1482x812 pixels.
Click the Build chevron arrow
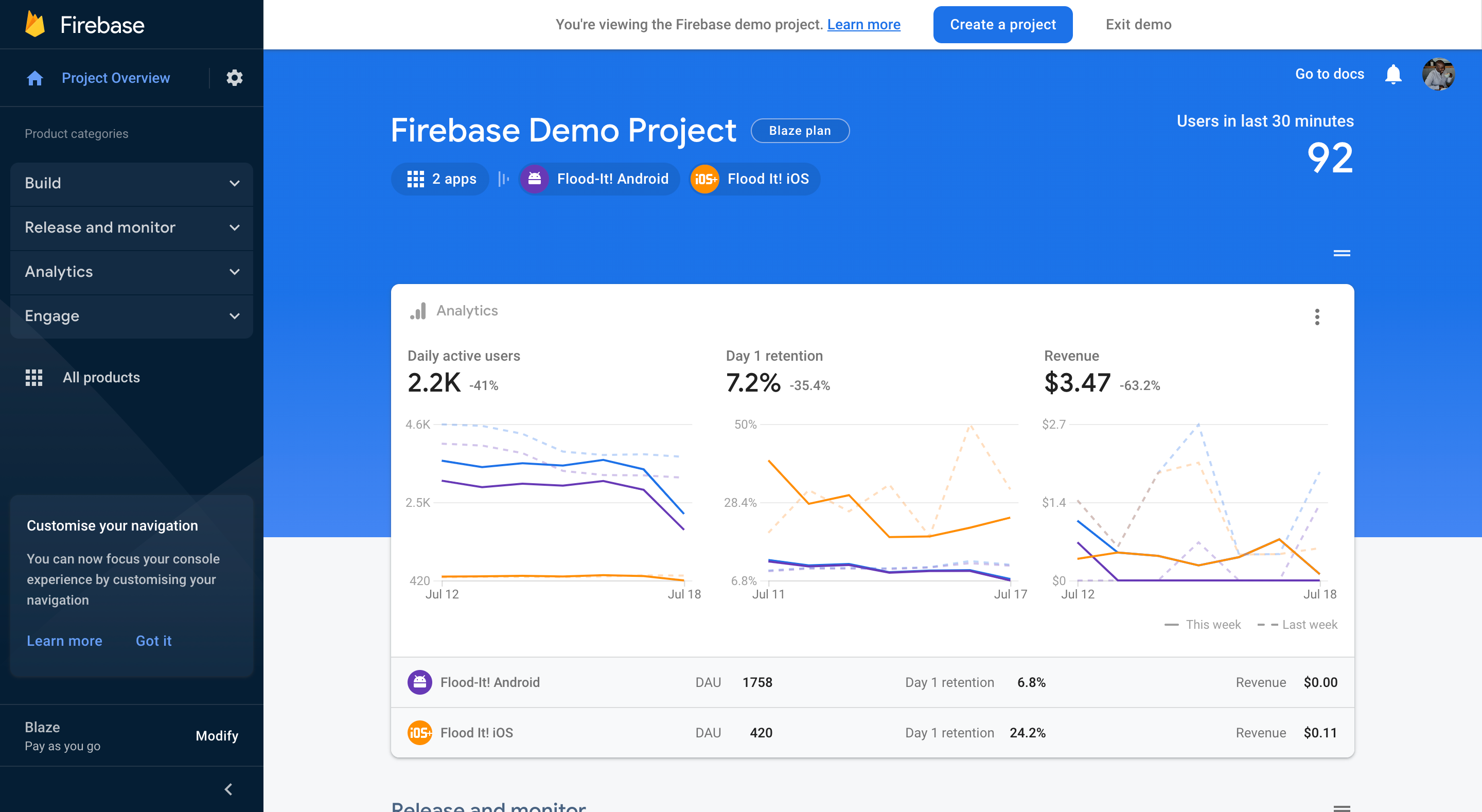[234, 184]
